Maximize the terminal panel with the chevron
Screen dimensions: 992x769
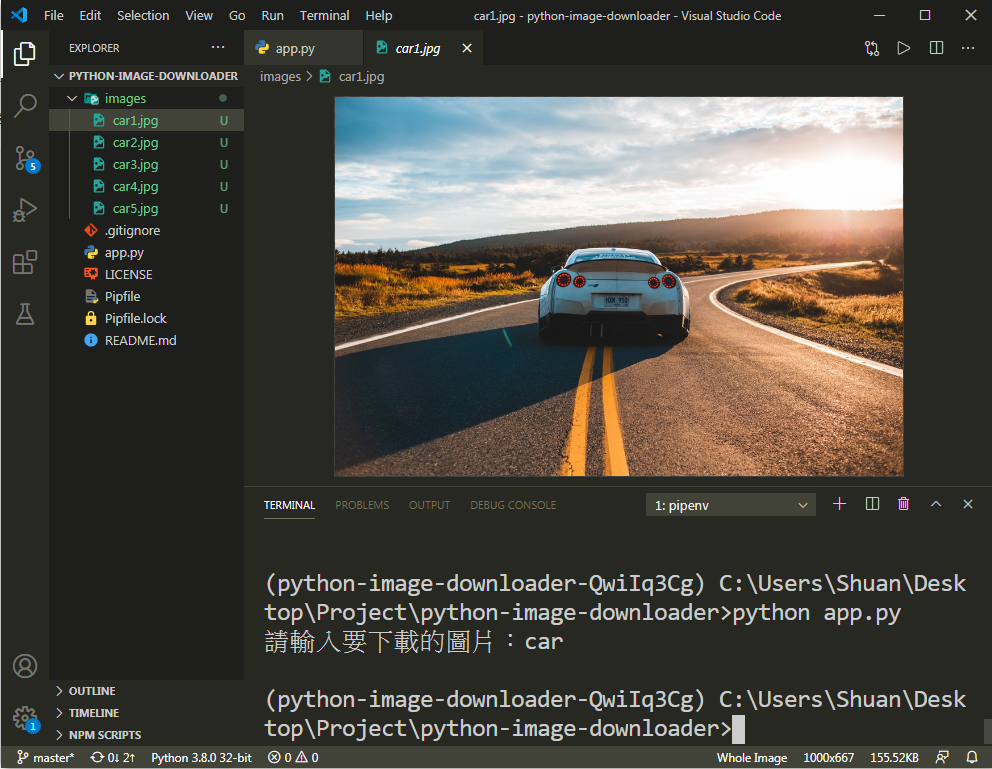click(936, 504)
